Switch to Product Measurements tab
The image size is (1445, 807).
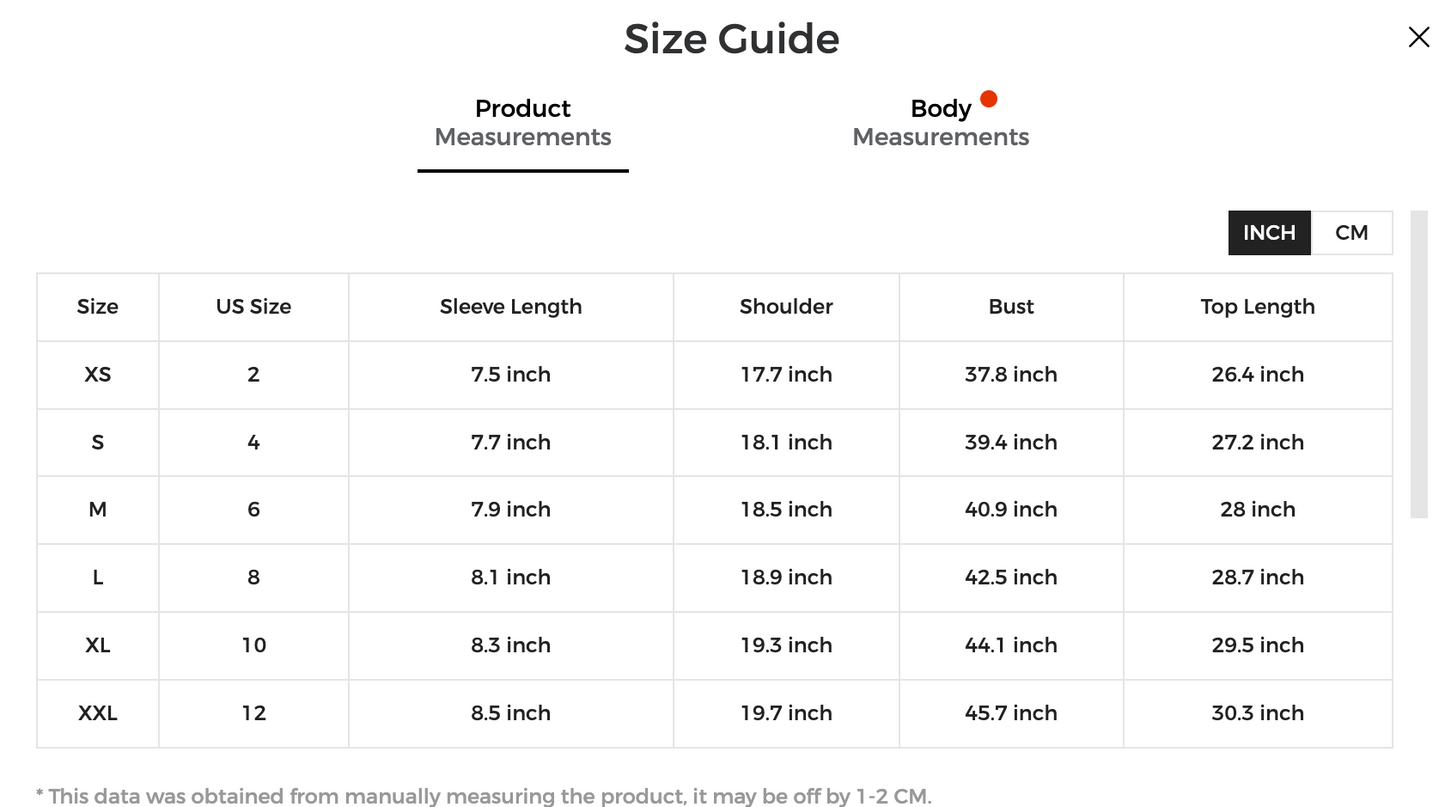point(522,123)
